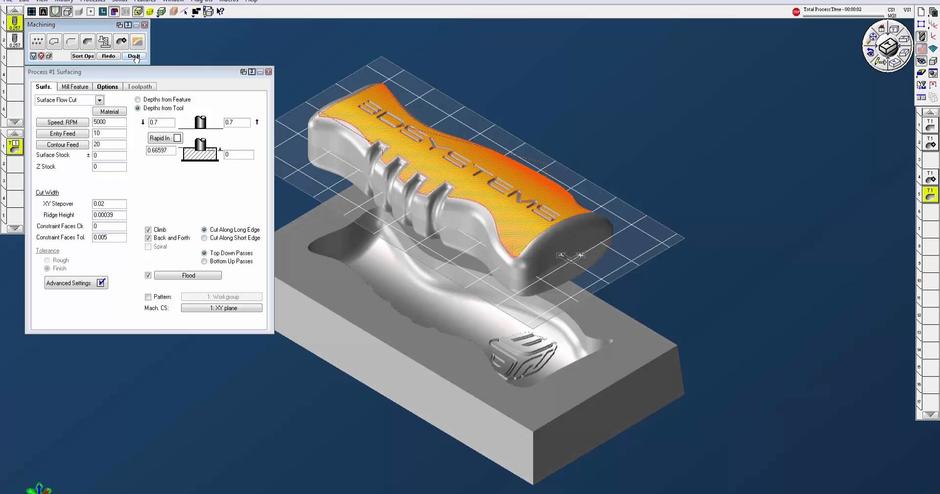Click the Flood coolant button
Image resolution: width=940 pixels, height=494 pixels.
(188, 275)
